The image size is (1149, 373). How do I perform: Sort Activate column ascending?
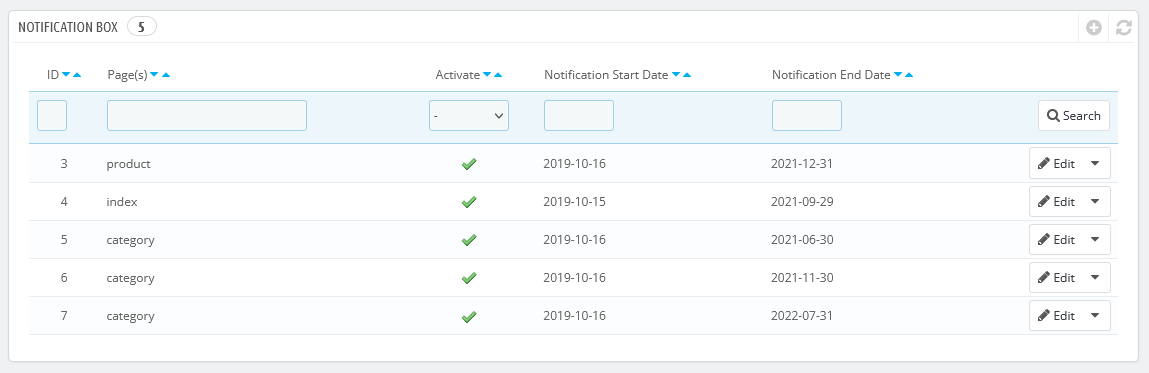[x=498, y=75]
